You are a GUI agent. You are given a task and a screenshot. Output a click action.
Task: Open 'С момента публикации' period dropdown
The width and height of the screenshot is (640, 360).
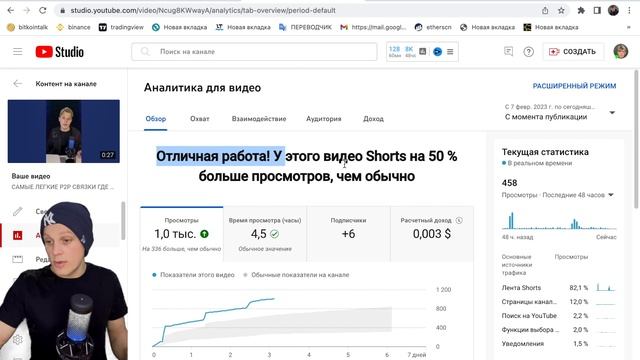pyautogui.click(x=560, y=112)
